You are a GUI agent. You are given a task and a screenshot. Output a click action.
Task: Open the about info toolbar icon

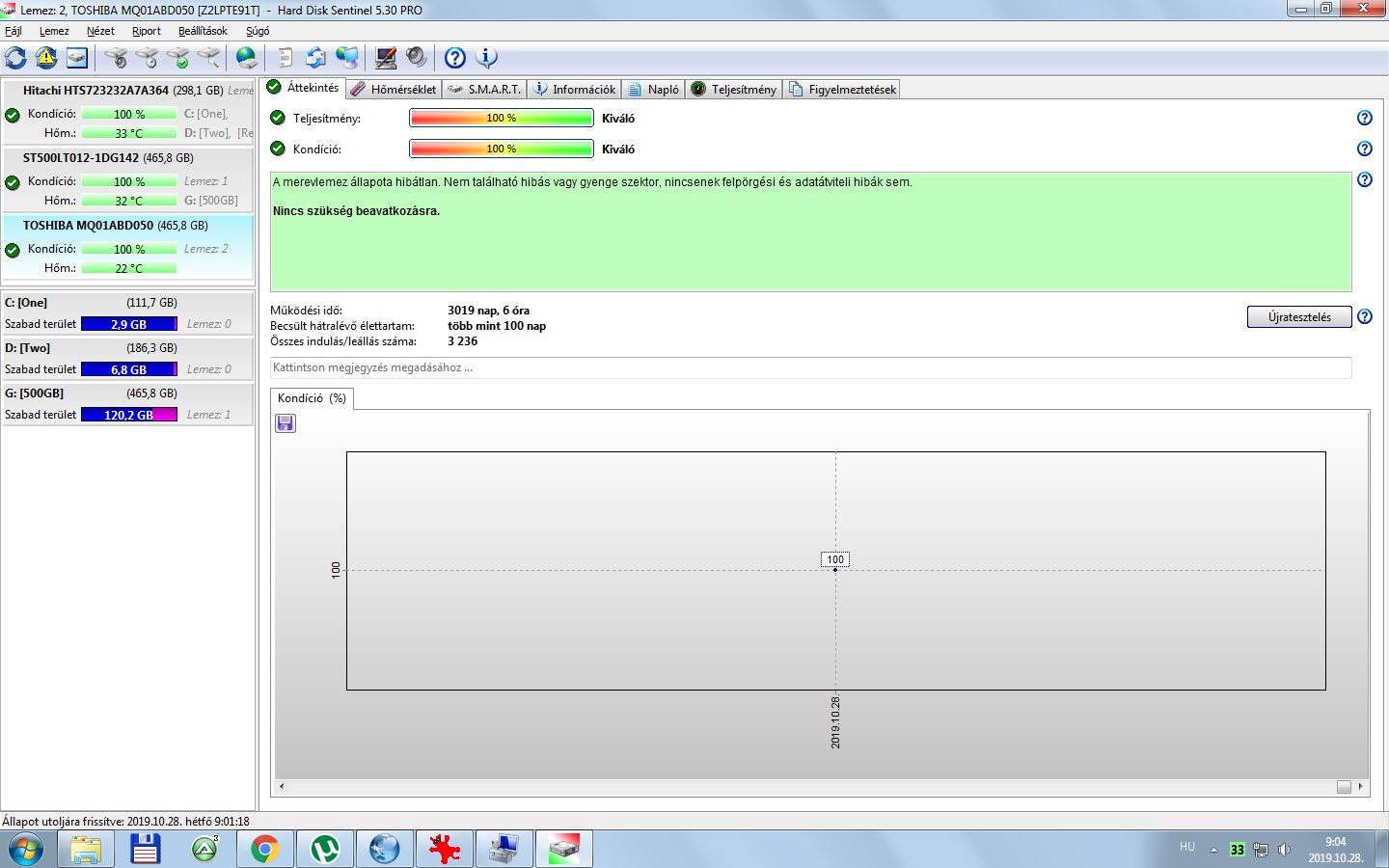[487, 58]
